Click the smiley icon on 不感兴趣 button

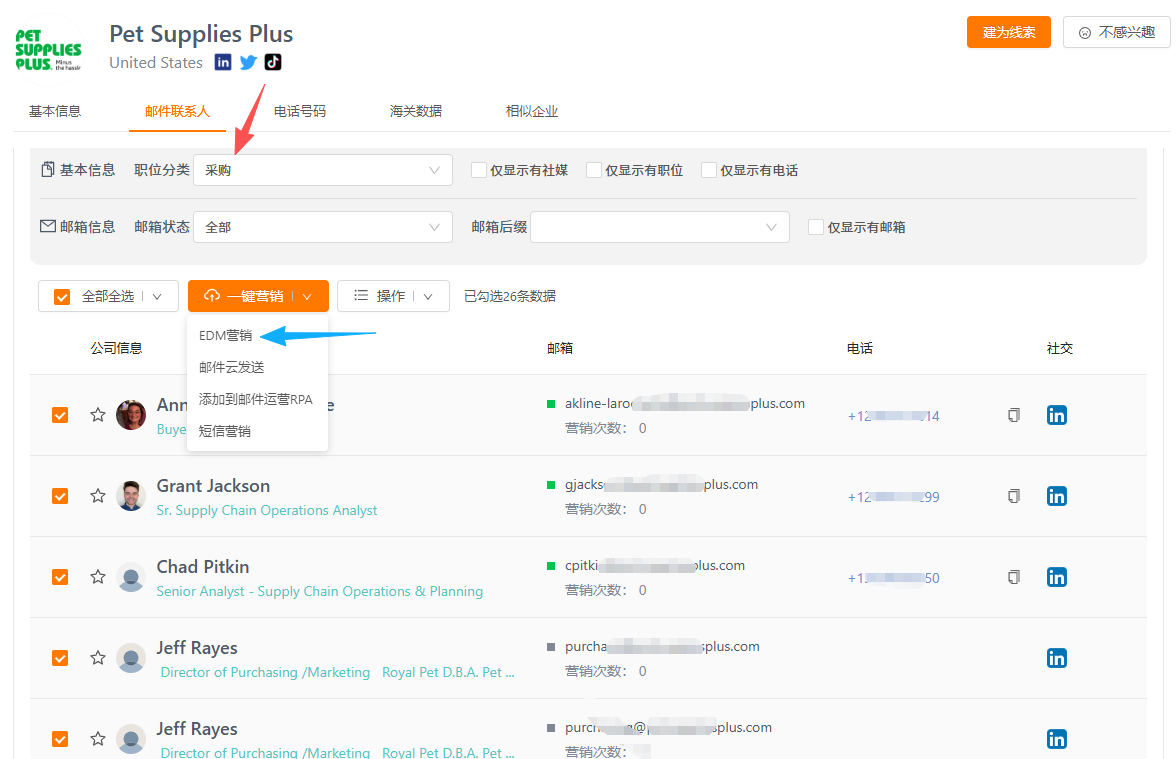click(1084, 33)
